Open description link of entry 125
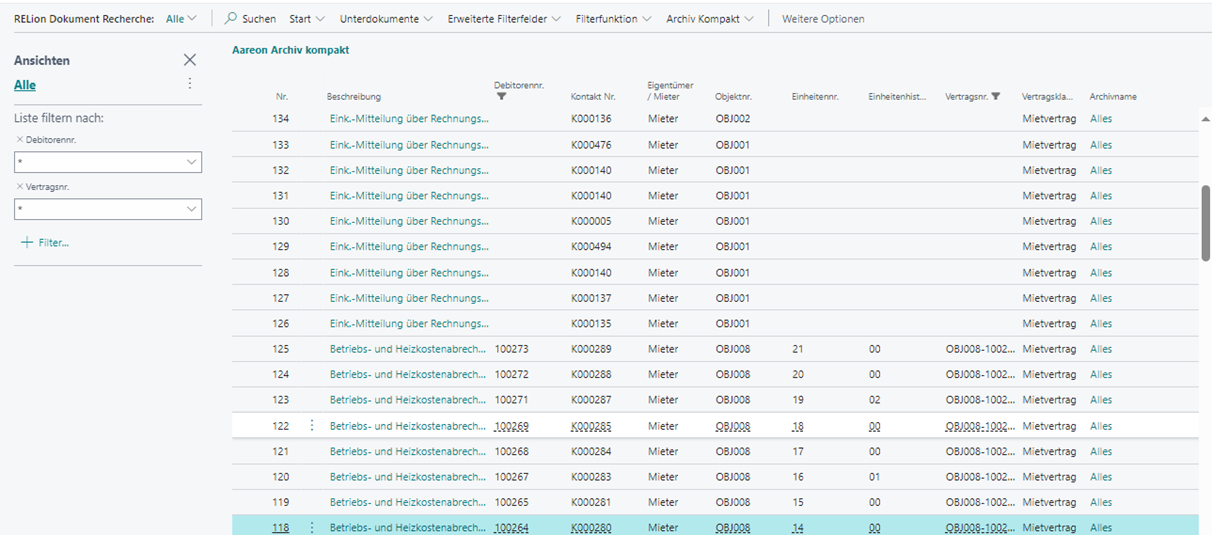The height and width of the screenshot is (535, 1212). tap(409, 349)
